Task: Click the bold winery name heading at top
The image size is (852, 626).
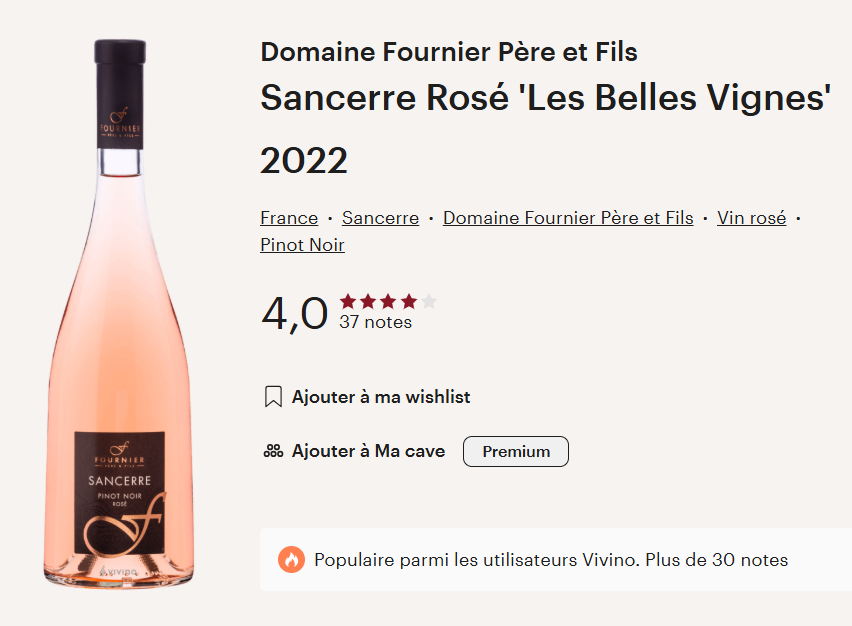Action: 449,52
